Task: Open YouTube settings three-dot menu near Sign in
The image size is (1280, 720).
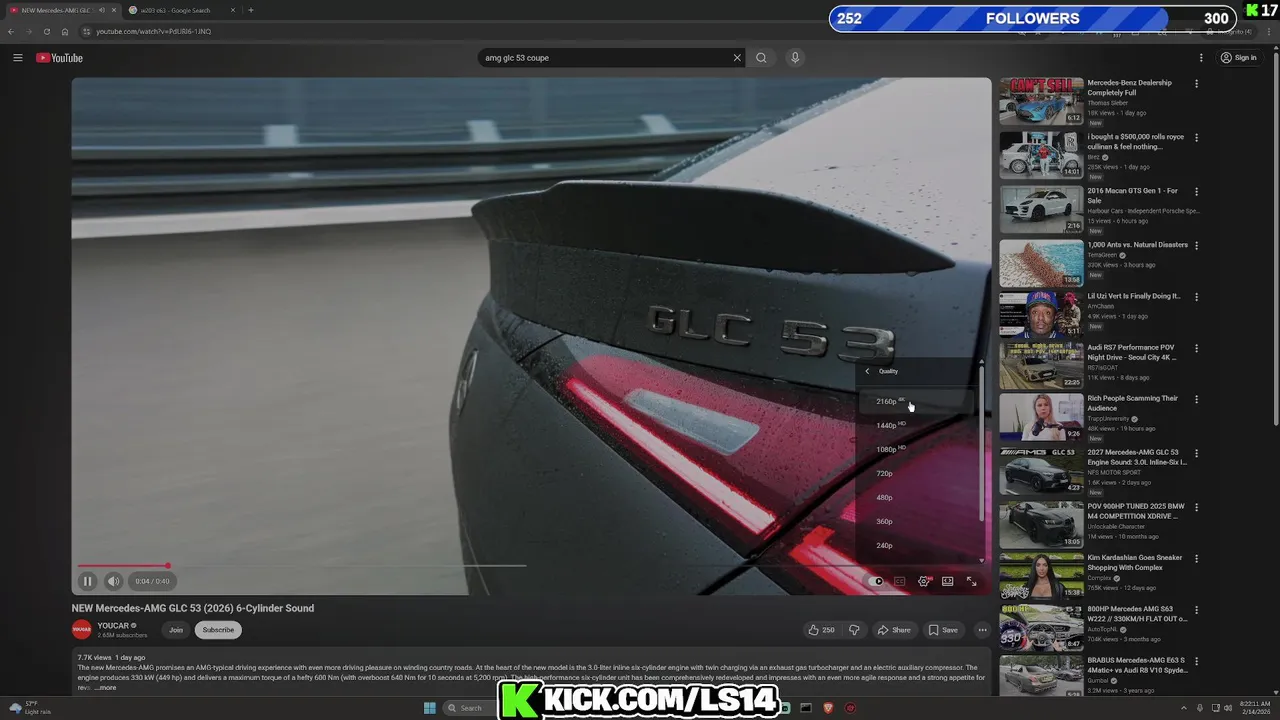Action: (x=1201, y=58)
